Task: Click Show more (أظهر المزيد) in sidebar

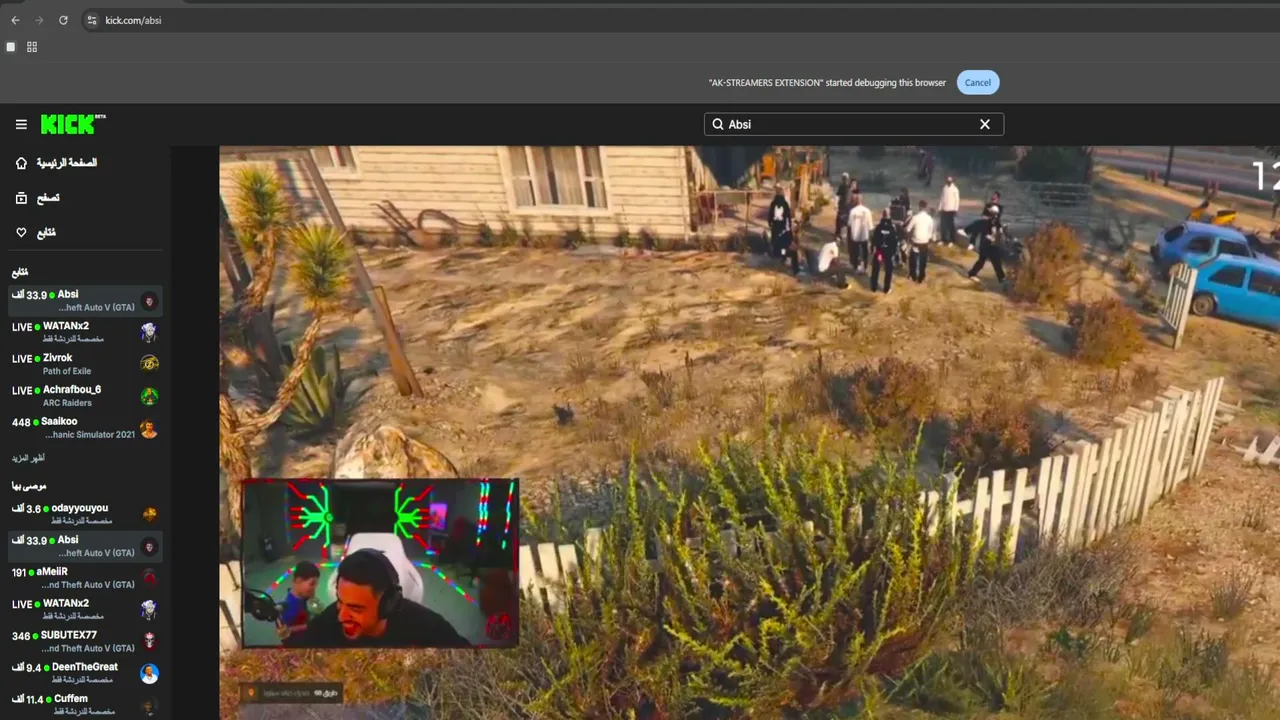Action: 28,458
